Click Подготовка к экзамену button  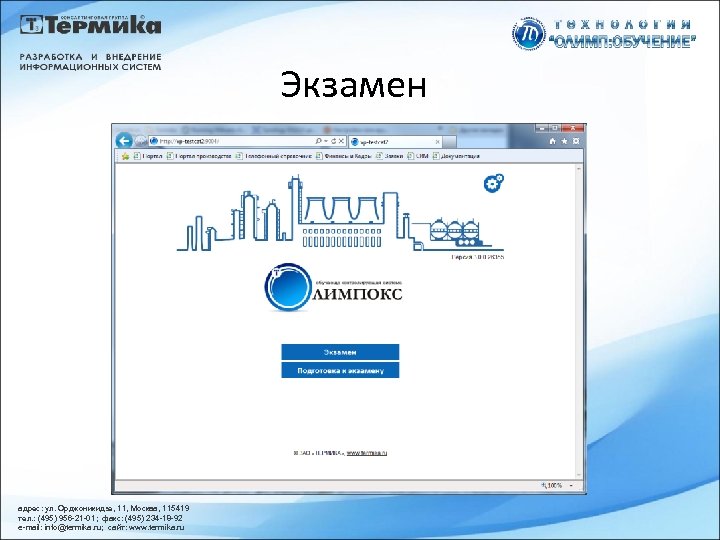(340, 371)
